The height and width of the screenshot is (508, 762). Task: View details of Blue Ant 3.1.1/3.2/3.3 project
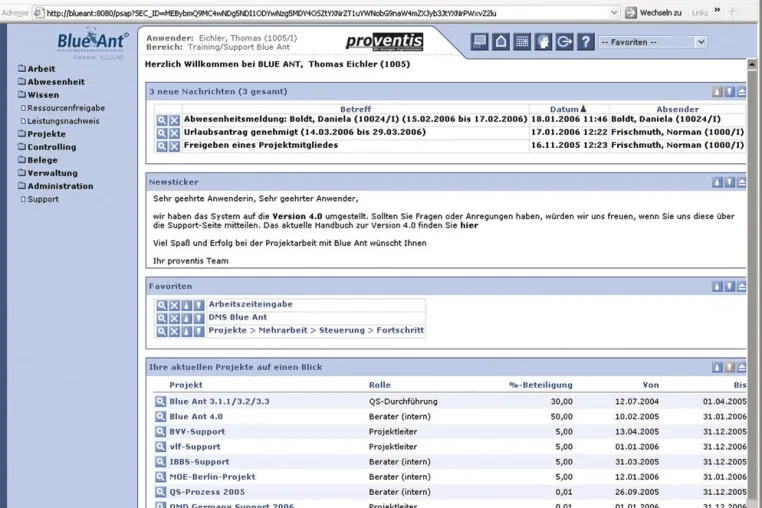click(x=160, y=402)
